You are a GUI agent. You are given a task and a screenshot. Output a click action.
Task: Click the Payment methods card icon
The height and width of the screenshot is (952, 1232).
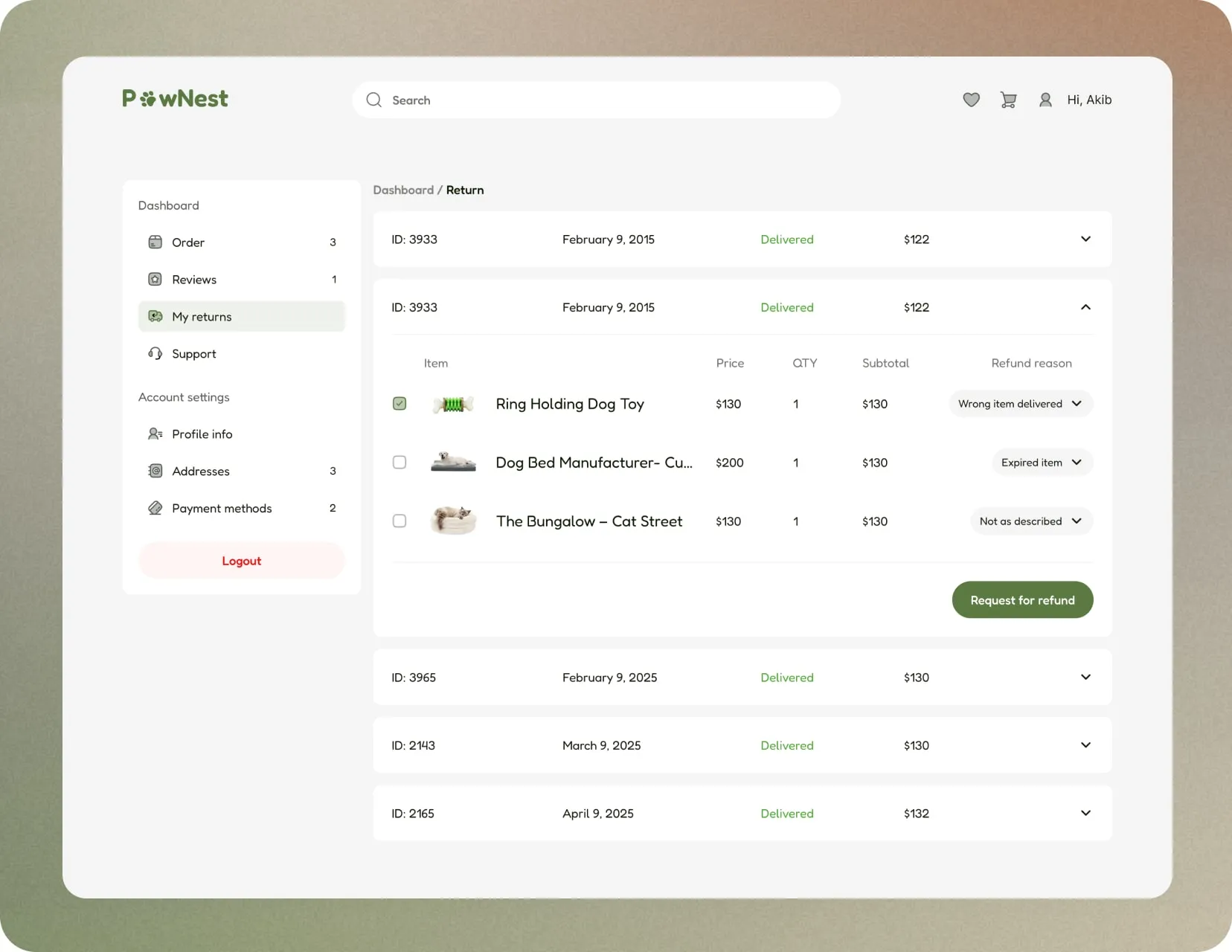click(x=155, y=508)
